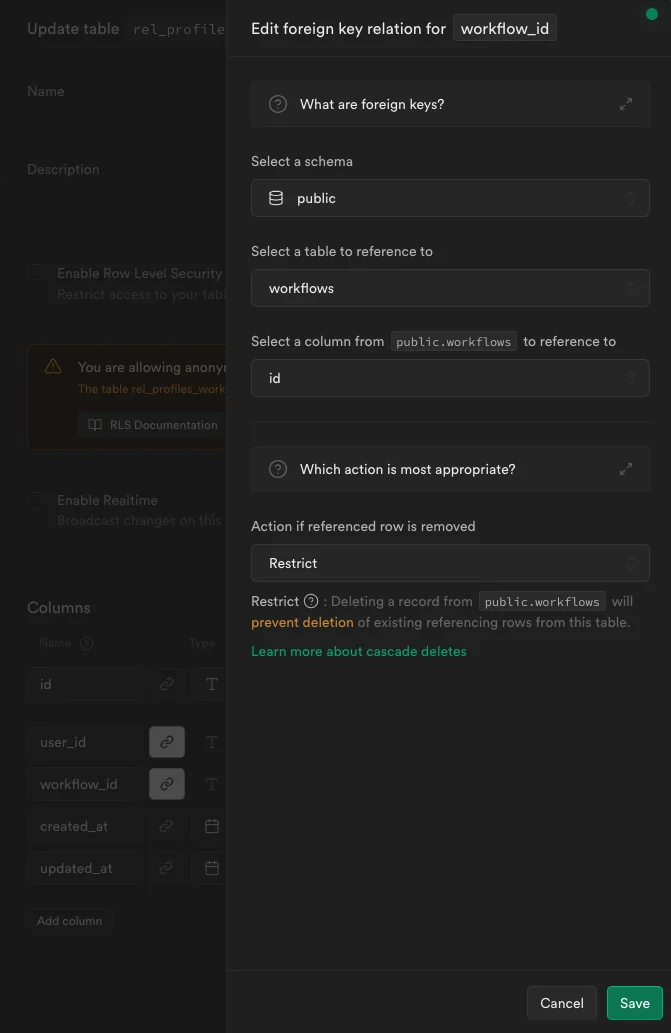Enable the Realtime broadcast checkbox
Image resolution: width=671 pixels, height=1033 pixels.
(x=36, y=498)
